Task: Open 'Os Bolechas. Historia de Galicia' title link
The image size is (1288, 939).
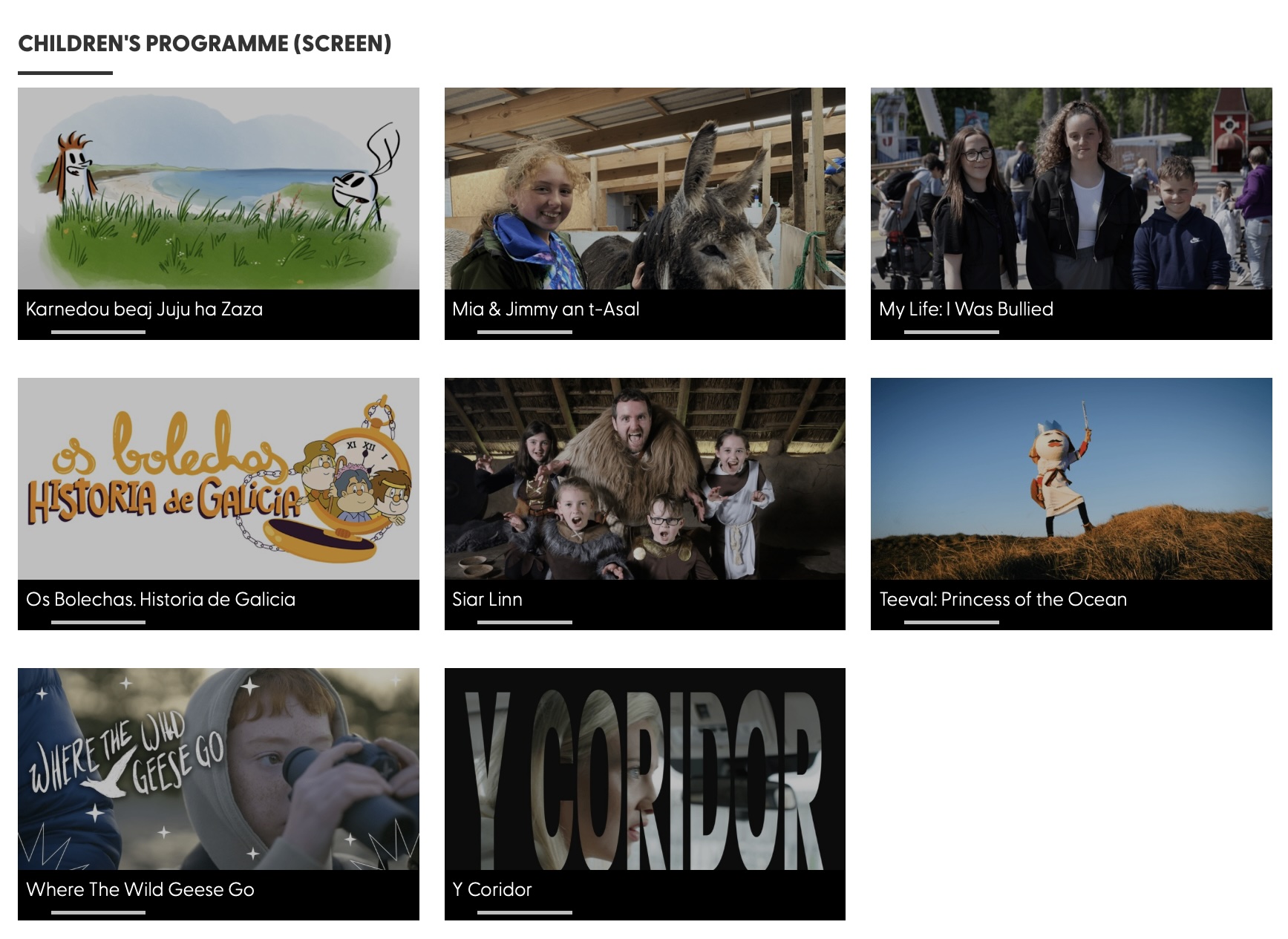Action: (160, 599)
